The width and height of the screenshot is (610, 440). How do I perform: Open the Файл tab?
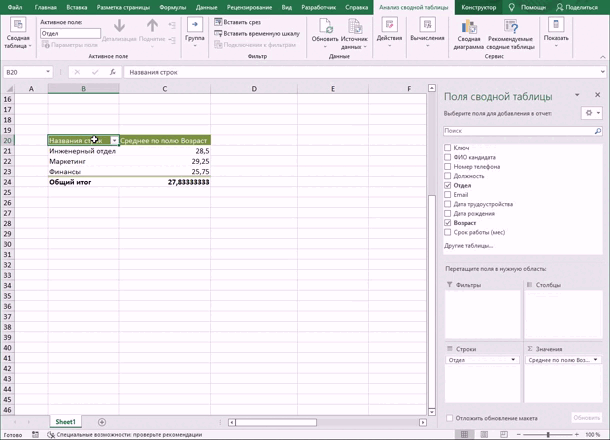[x=15, y=7]
